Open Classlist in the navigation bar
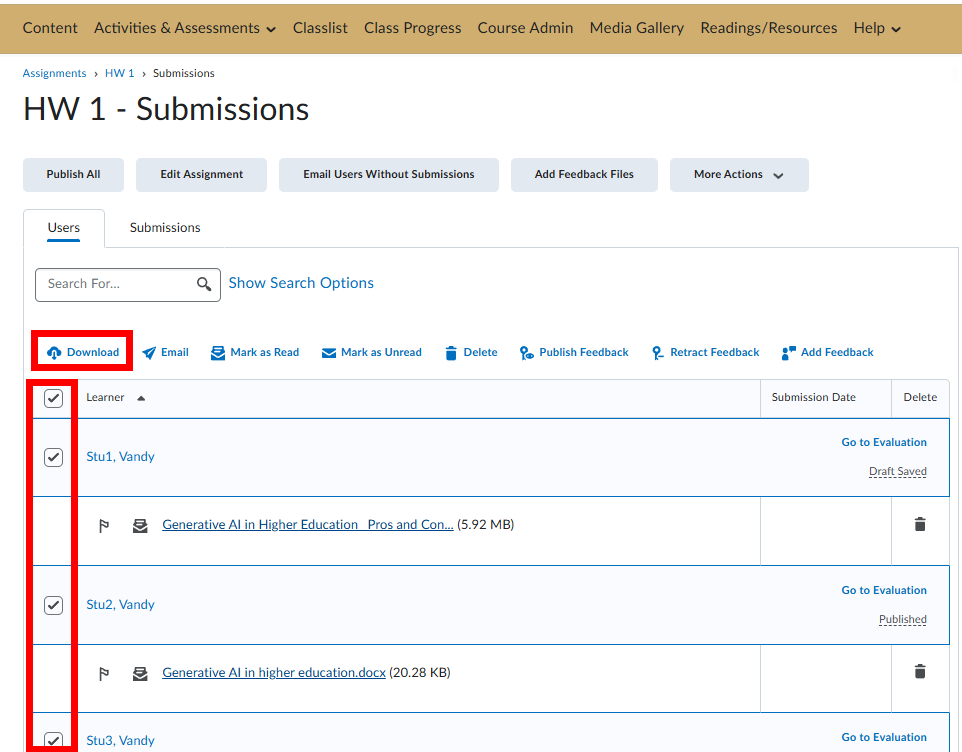 [320, 28]
